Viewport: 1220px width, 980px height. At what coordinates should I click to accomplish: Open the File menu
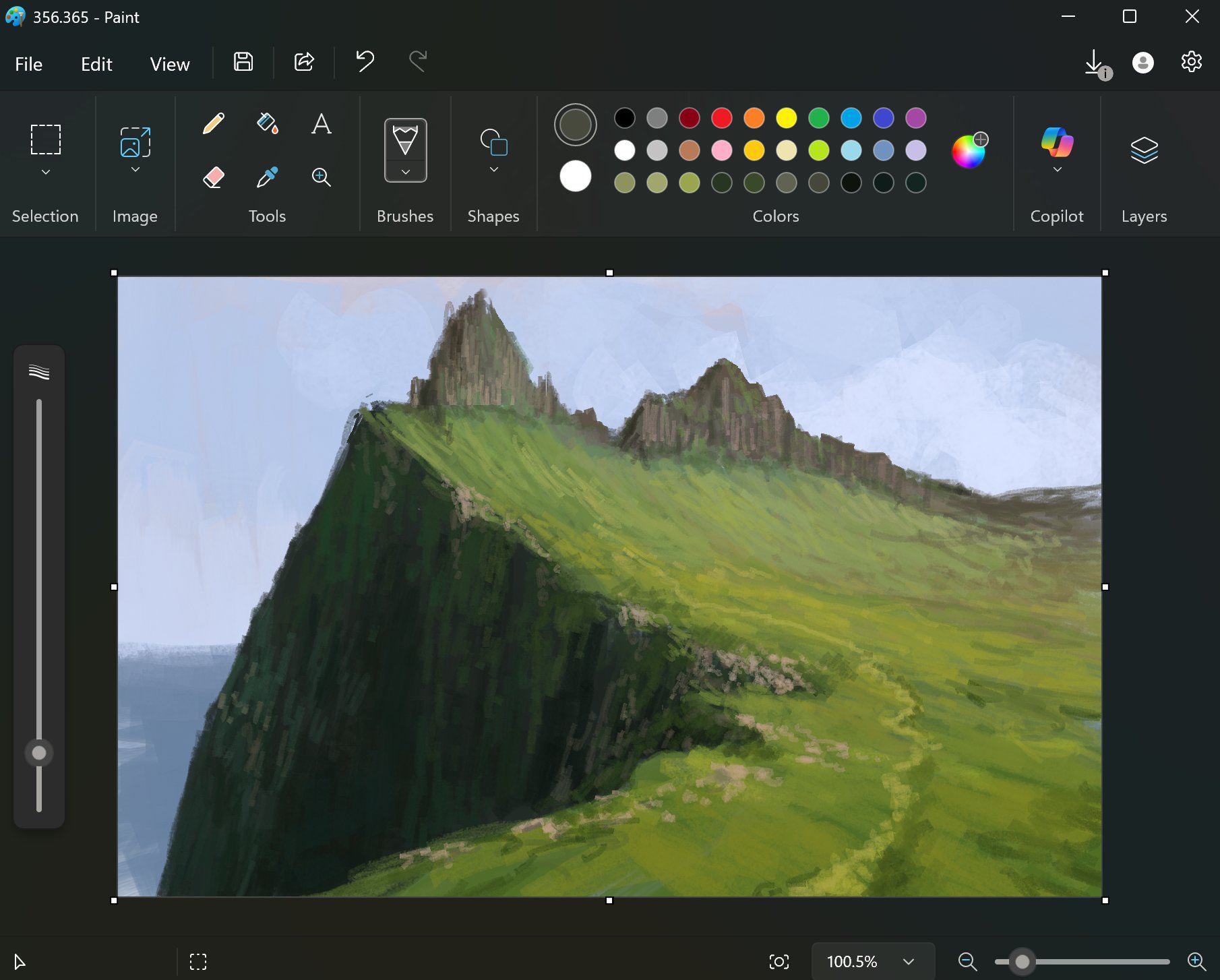pyautogui.click(x=28, y=64)
